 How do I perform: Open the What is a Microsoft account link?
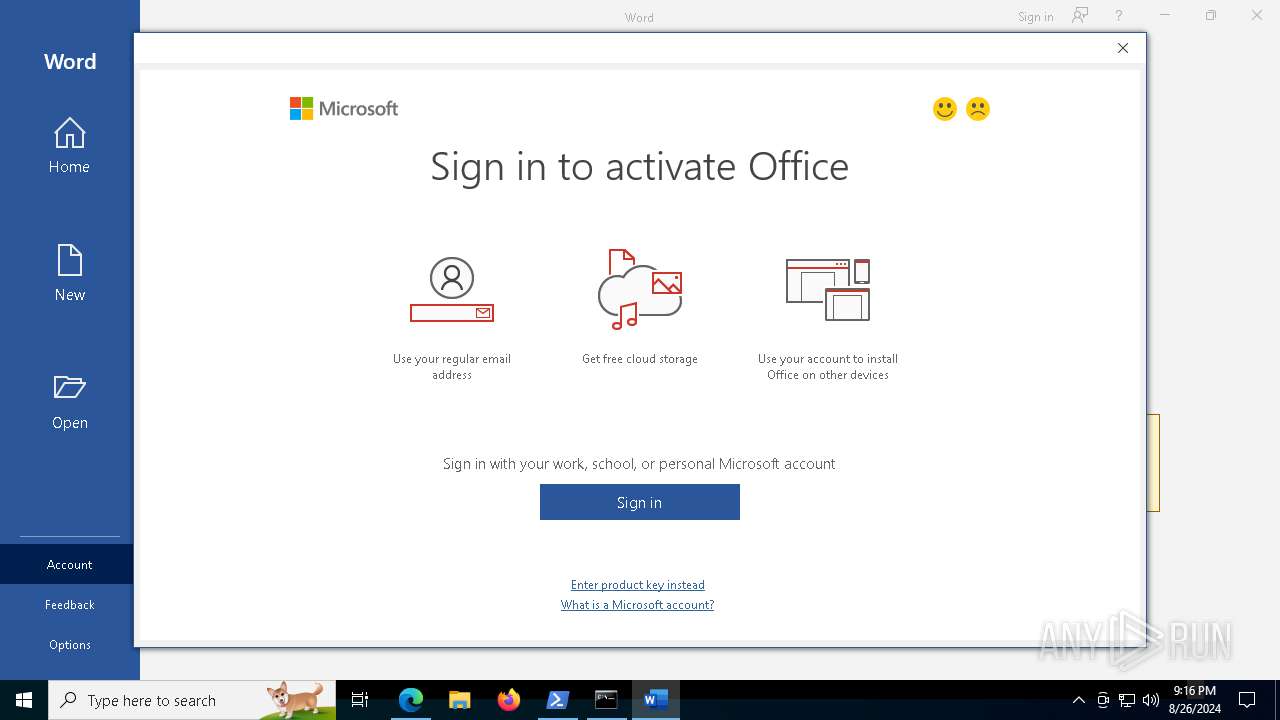point(638,605)
